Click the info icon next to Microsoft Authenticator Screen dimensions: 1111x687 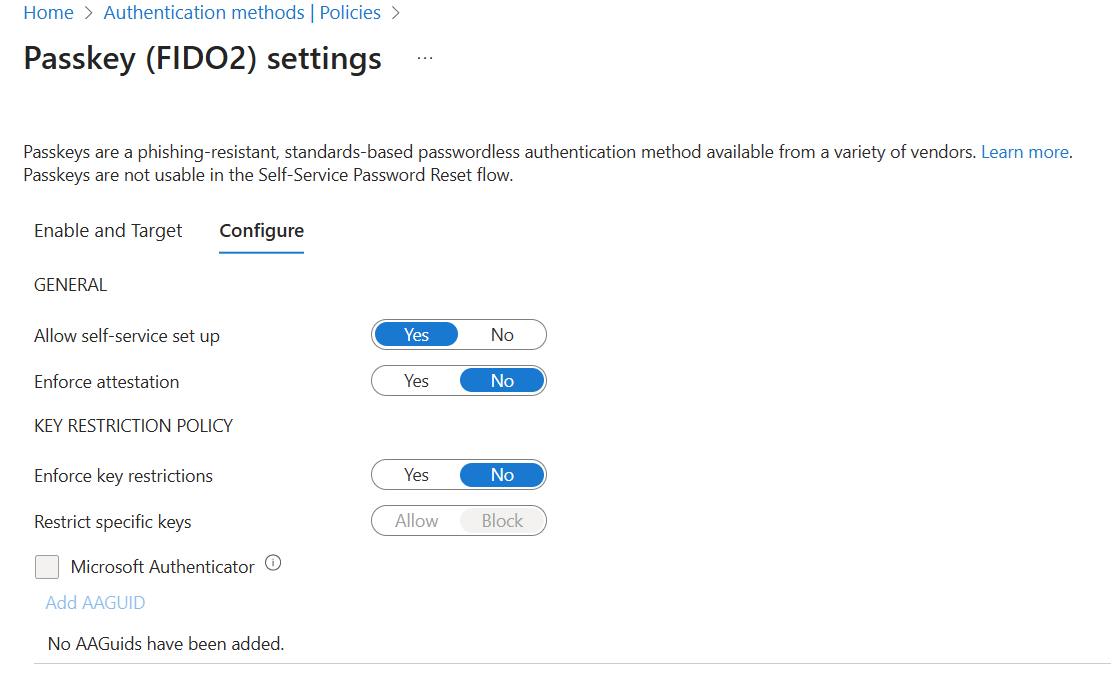coord(273,564)
